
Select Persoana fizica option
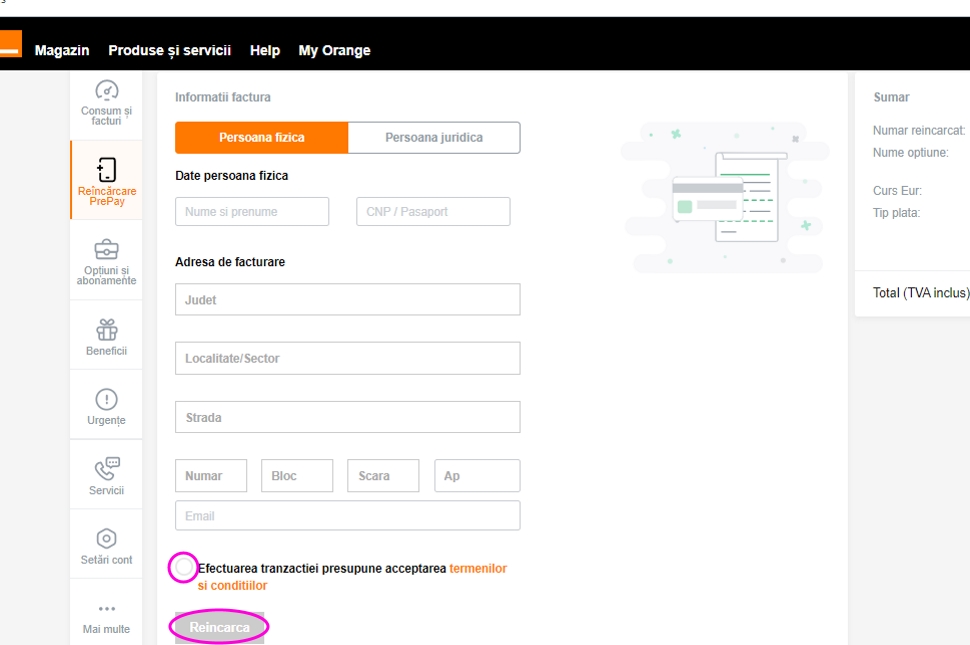(x=261, y=138)
